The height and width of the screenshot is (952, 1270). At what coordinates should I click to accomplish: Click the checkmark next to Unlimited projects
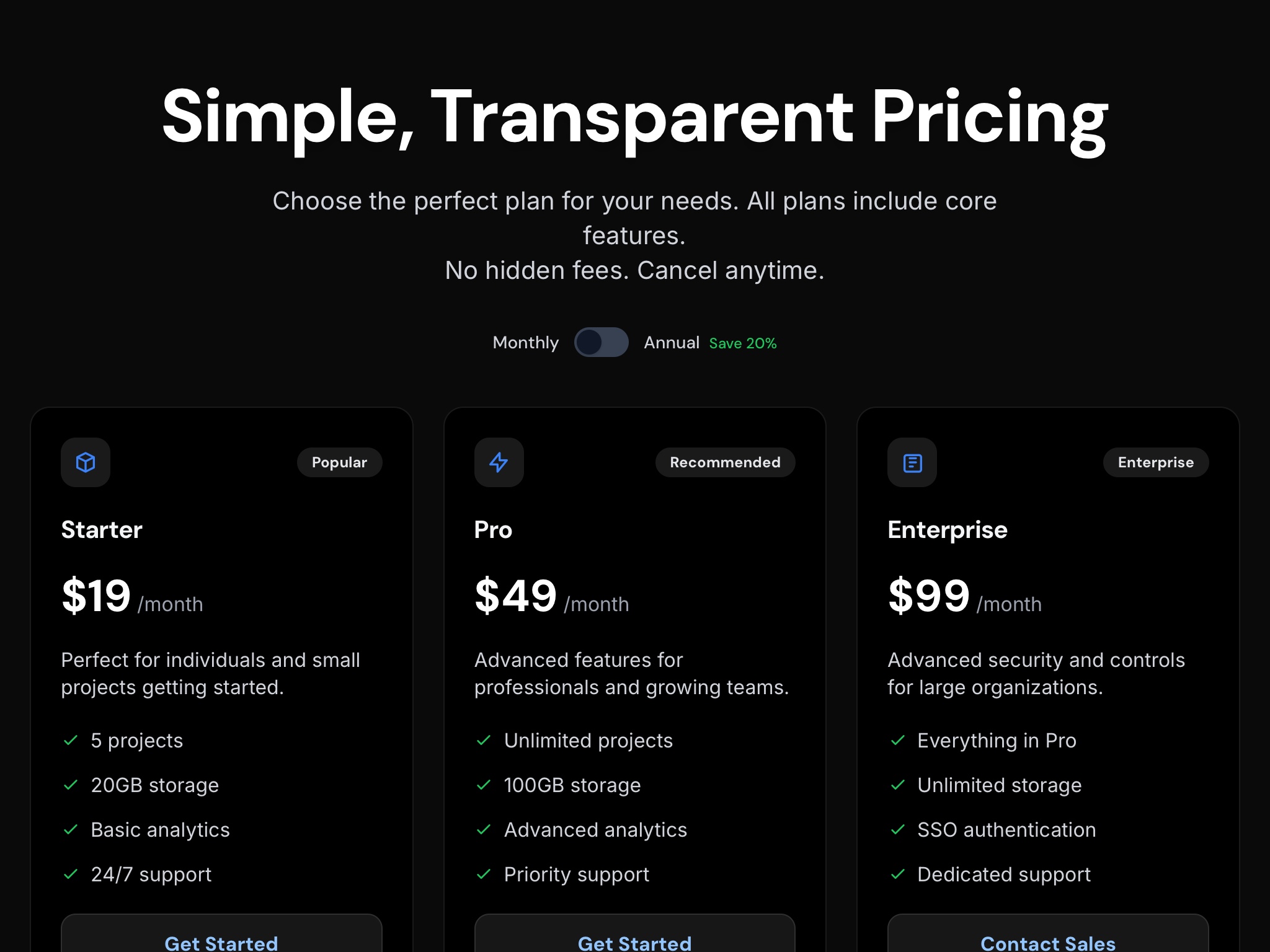(x=482, y=740)
